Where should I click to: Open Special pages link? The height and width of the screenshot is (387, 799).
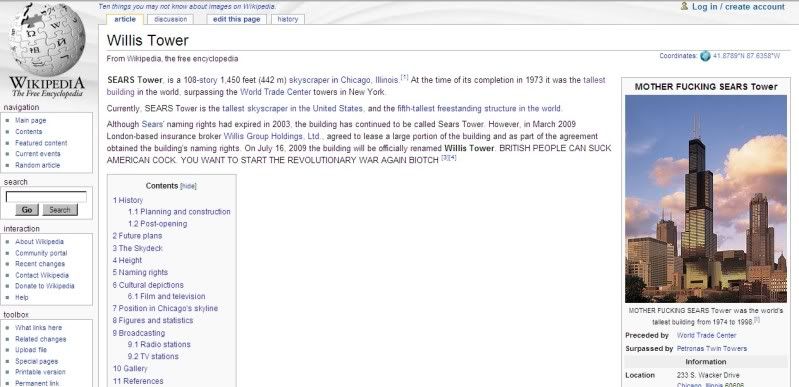[37, 361]
